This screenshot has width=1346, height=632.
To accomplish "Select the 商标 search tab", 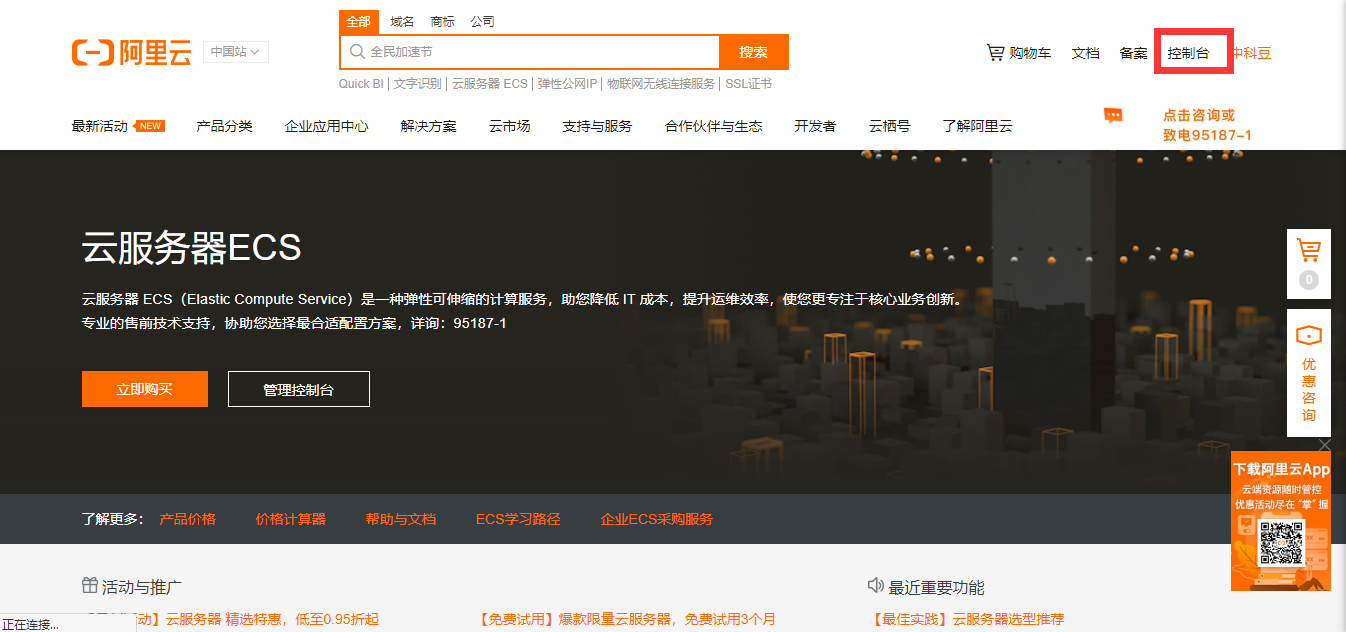I will pyautogui.click(x=442, y=22).
